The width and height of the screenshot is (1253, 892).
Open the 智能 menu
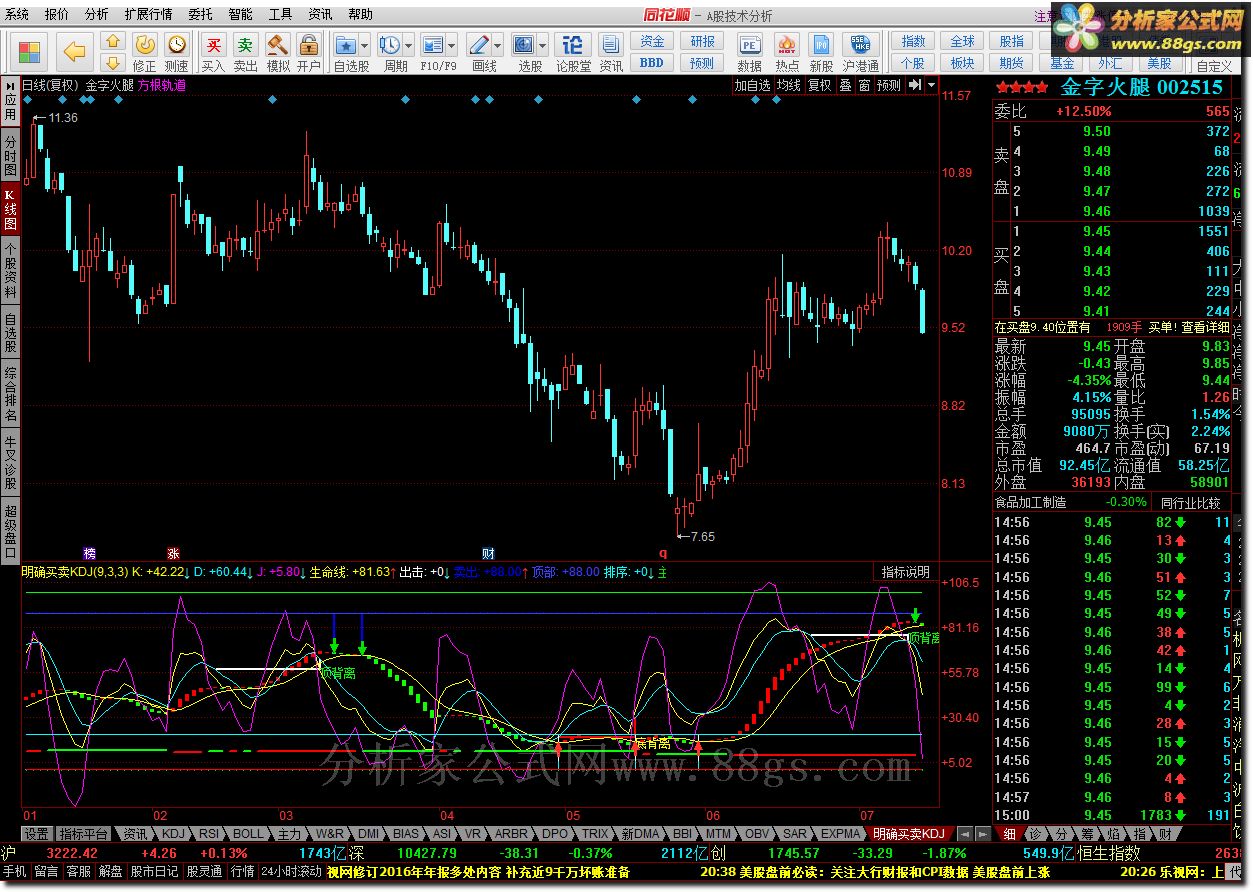pyautogui.click(x=240, y=15)
